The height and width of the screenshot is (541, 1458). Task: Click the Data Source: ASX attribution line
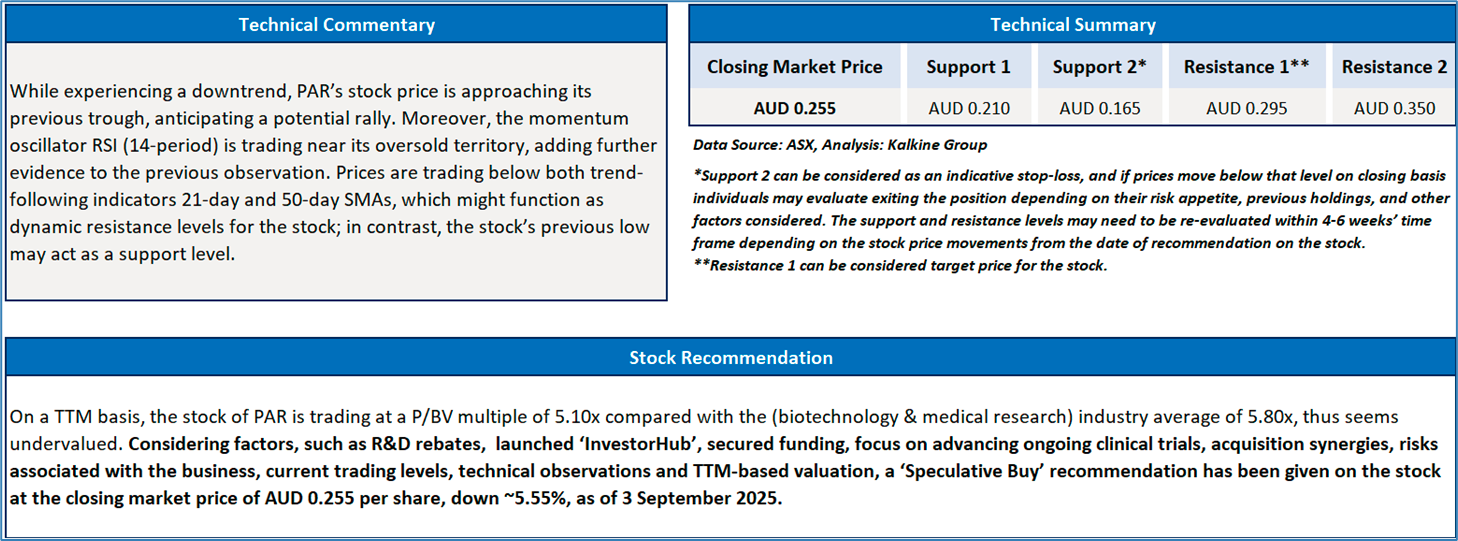tap(839, 145)
